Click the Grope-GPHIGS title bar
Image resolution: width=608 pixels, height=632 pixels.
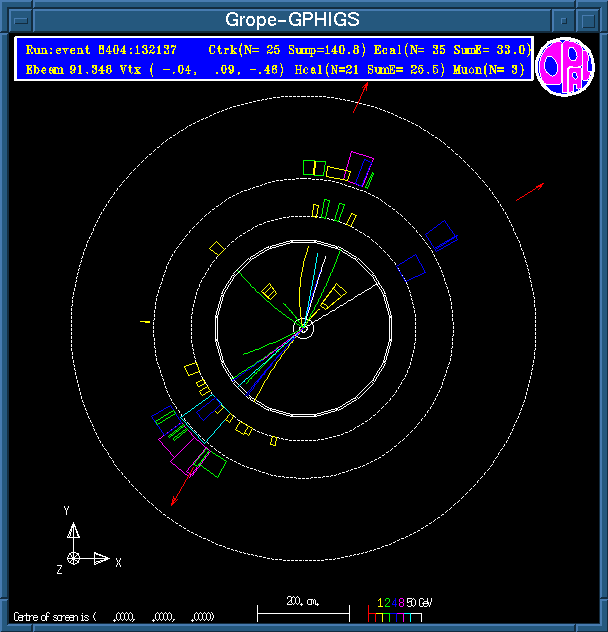point(292,19)
